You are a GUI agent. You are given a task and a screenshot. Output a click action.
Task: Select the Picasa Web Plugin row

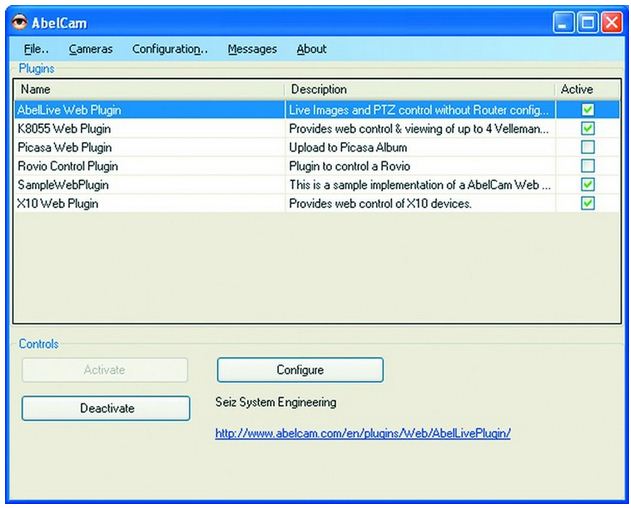317,147
